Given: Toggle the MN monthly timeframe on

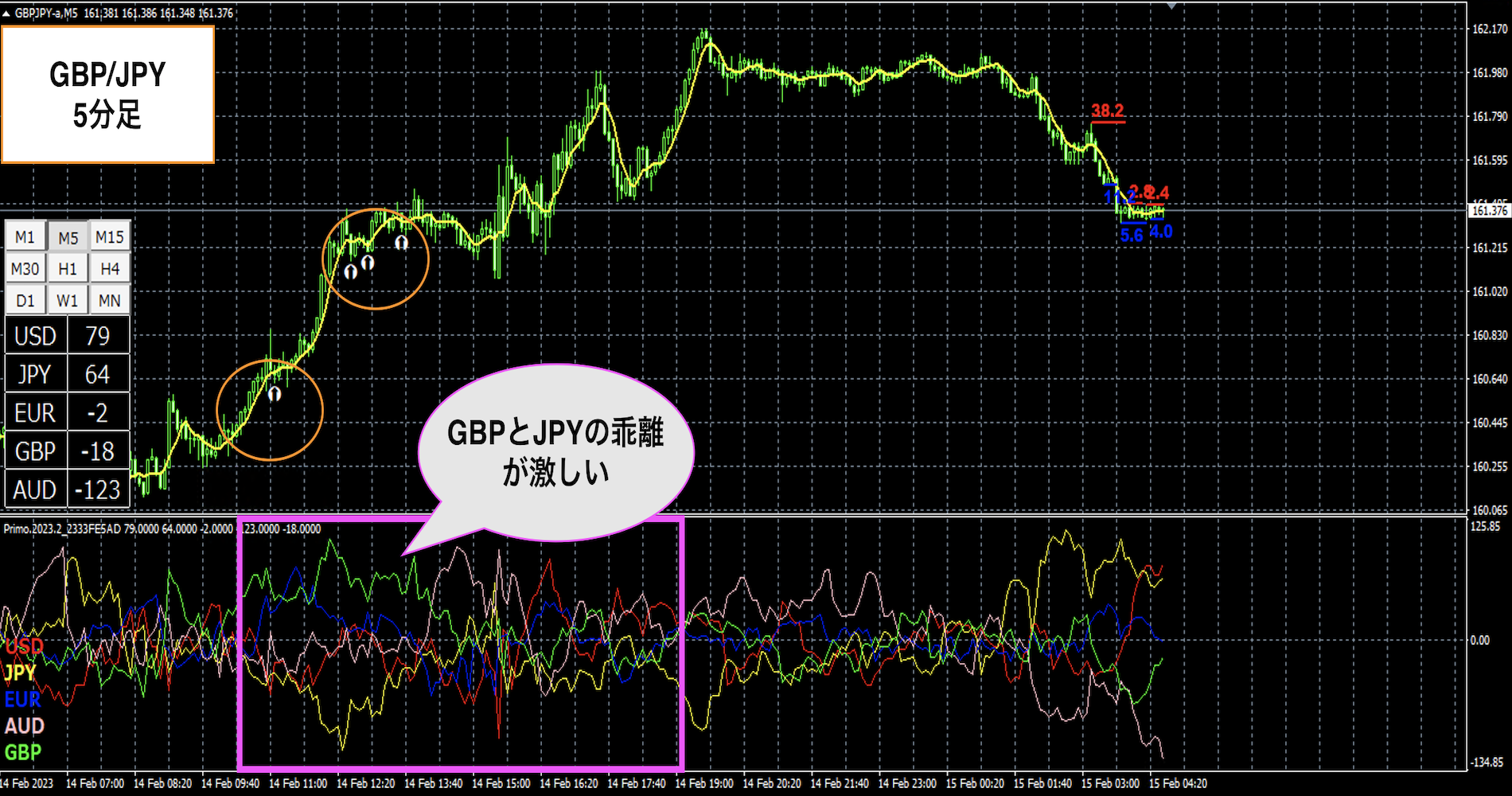Looking at the screenshot, I should click(110, 299).
